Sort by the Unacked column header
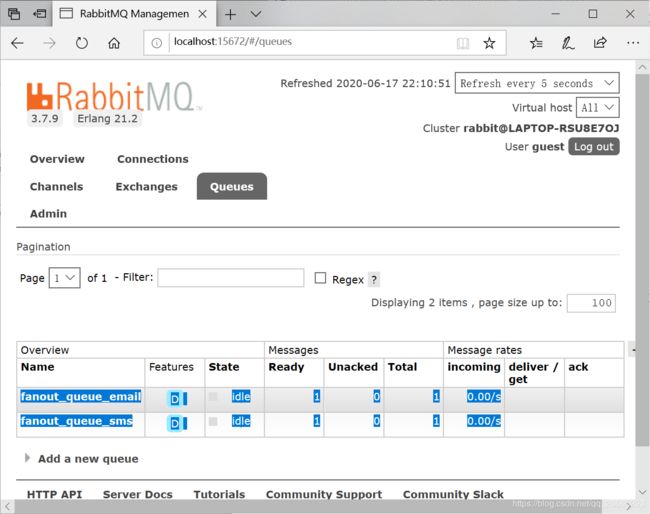650x514 pixels. [353, 367]
